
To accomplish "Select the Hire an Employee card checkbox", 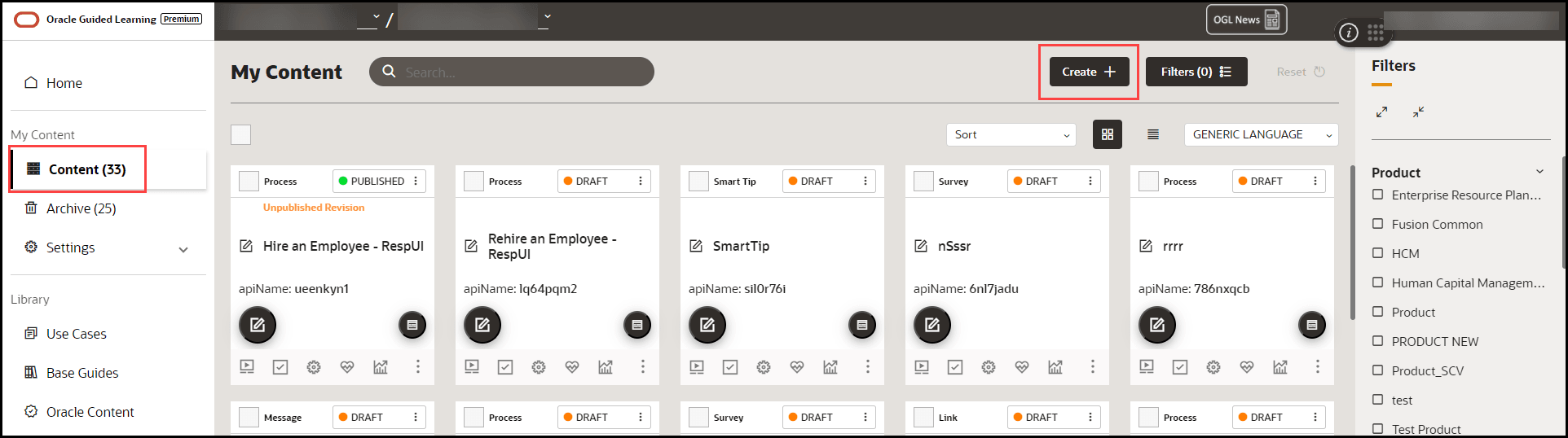I will [249, 181].
